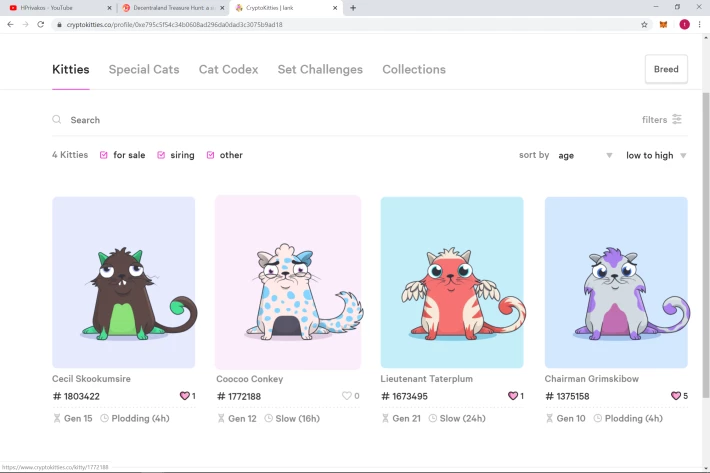This screenshot has height=473, width=710.
Task: Click the browser back arrow
Action: pyautogui.click(x=10, y=24)
